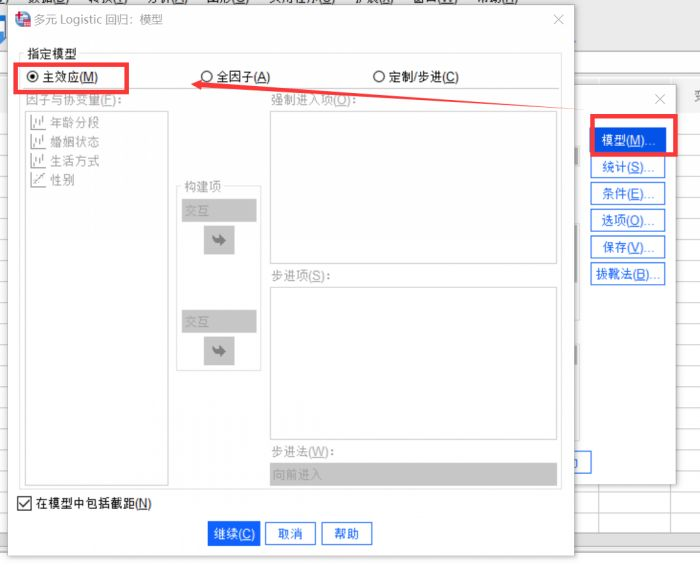Choose the 定制/步进 model option
Image resolution: width=700 pixels, height=567 pixels.
coord(379,77)
